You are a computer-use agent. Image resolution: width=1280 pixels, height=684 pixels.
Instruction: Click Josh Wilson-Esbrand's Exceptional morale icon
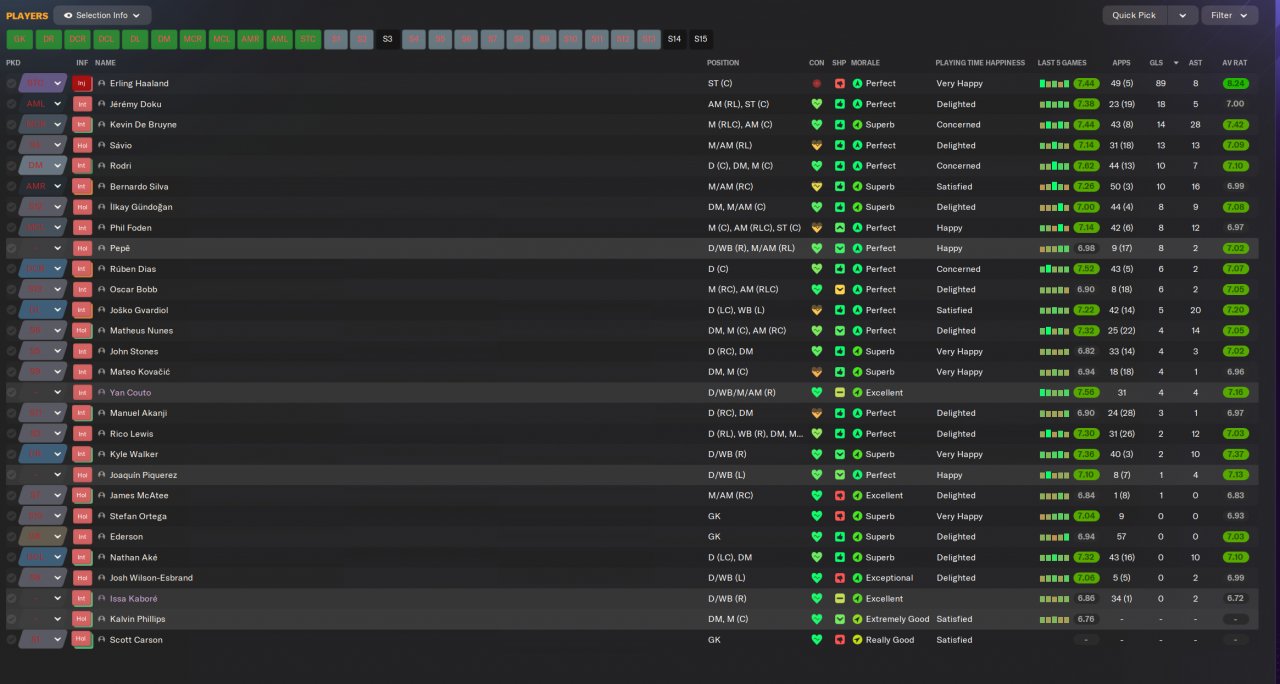click(857, 578)
